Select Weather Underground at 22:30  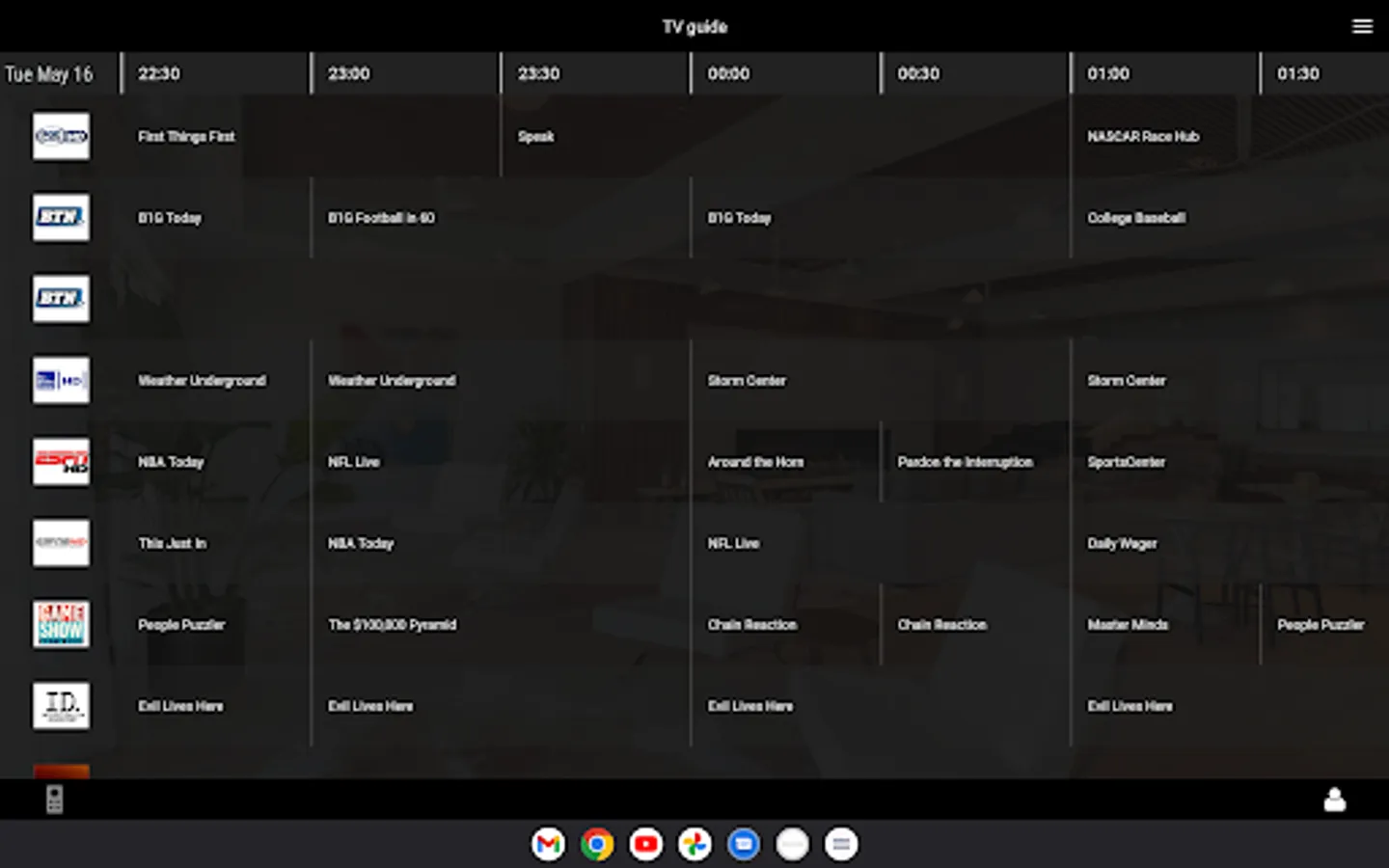point(202,381)
